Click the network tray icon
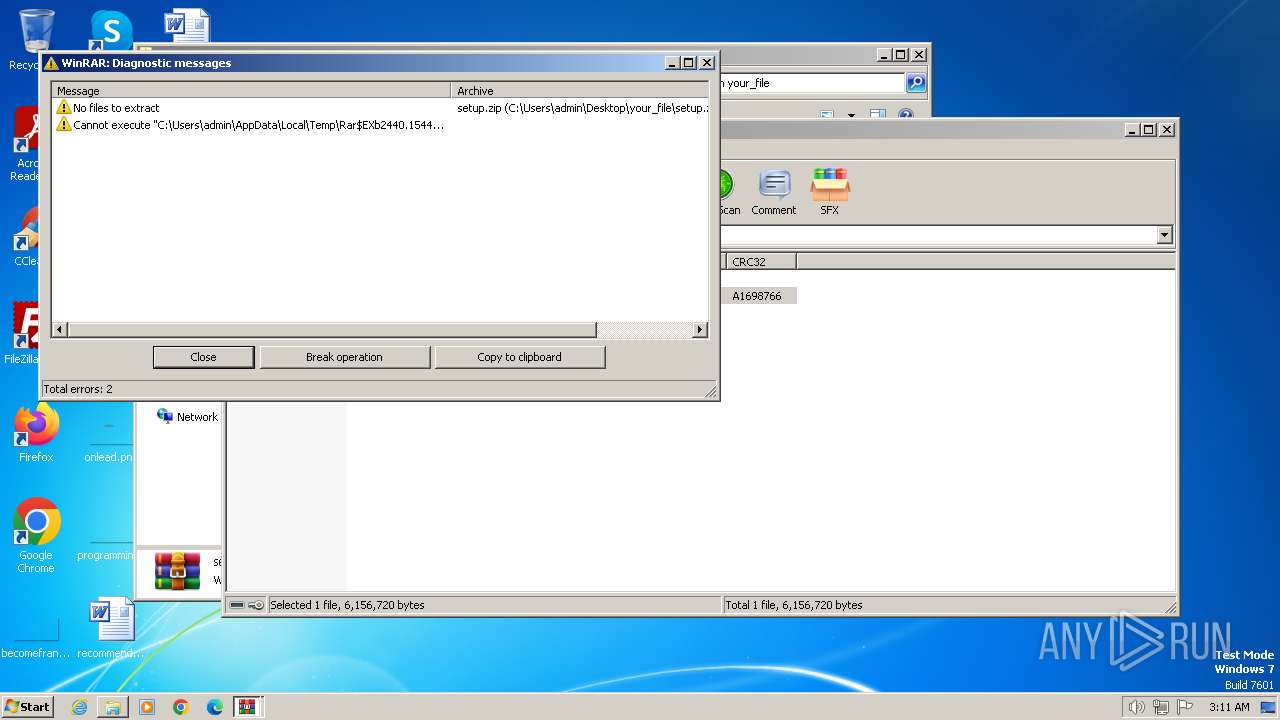Screen dimensions: 1280x720 tap(1161, 707)
